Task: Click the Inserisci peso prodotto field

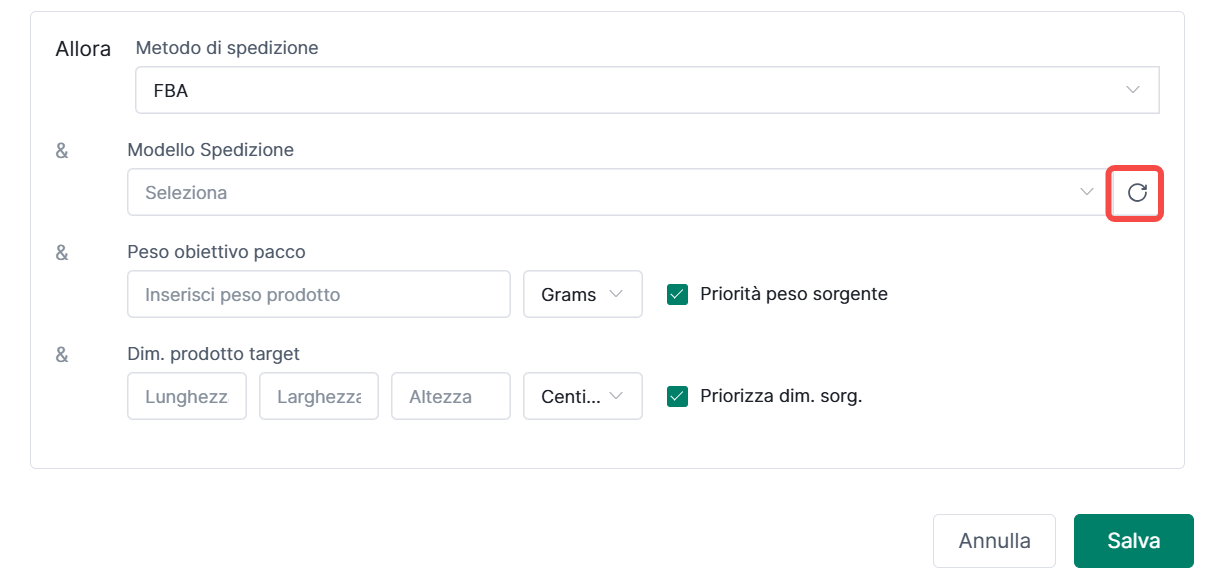Action: click(x=318, y=295)
